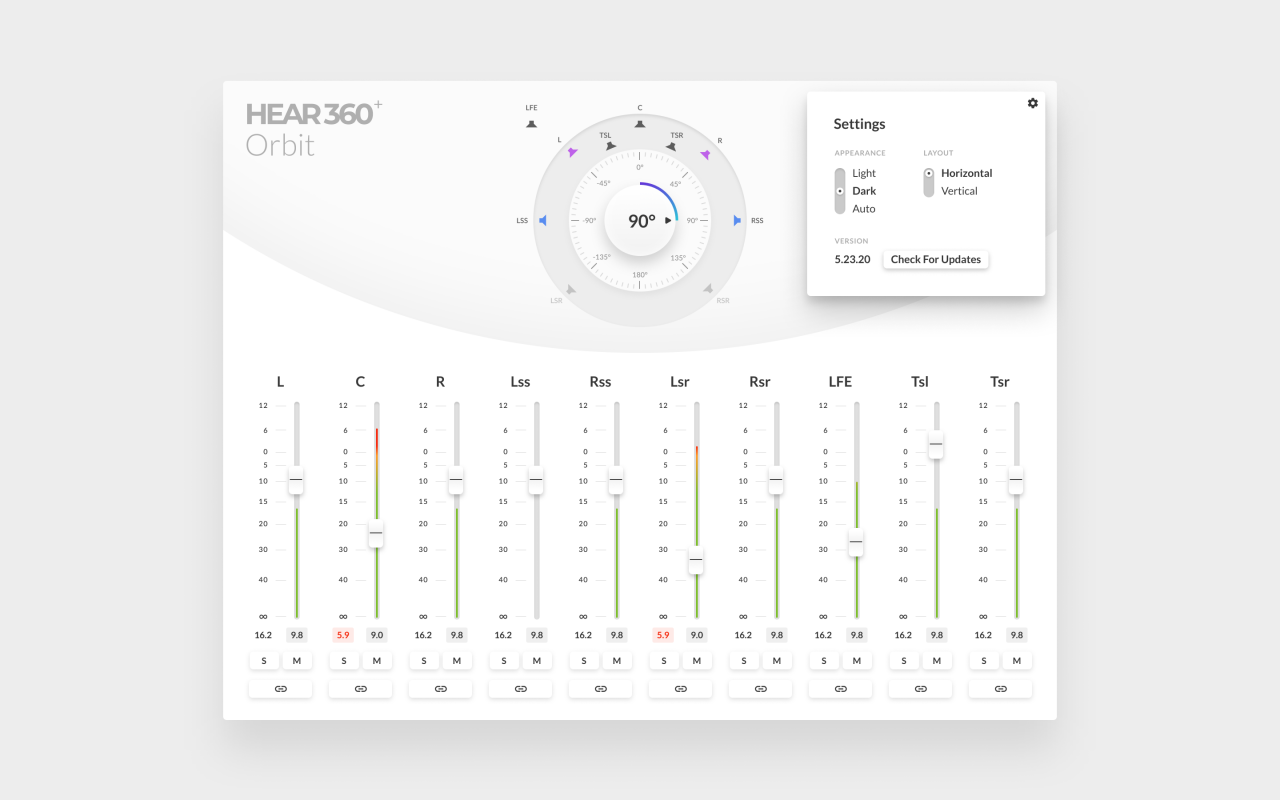
Task: Select the RSS speaker icon
Action: 738,220
